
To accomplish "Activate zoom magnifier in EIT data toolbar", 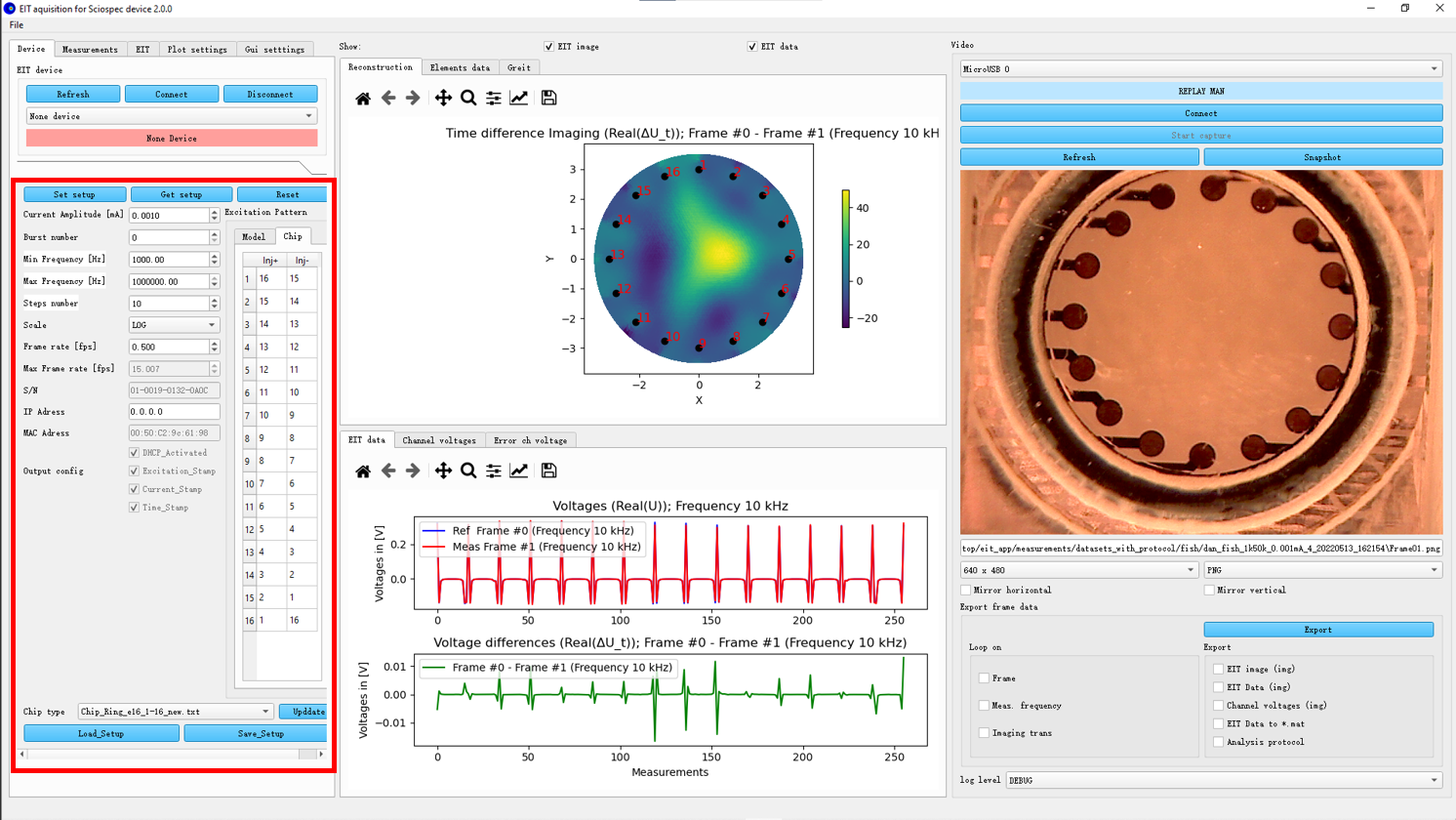I will tap(468, 471).
